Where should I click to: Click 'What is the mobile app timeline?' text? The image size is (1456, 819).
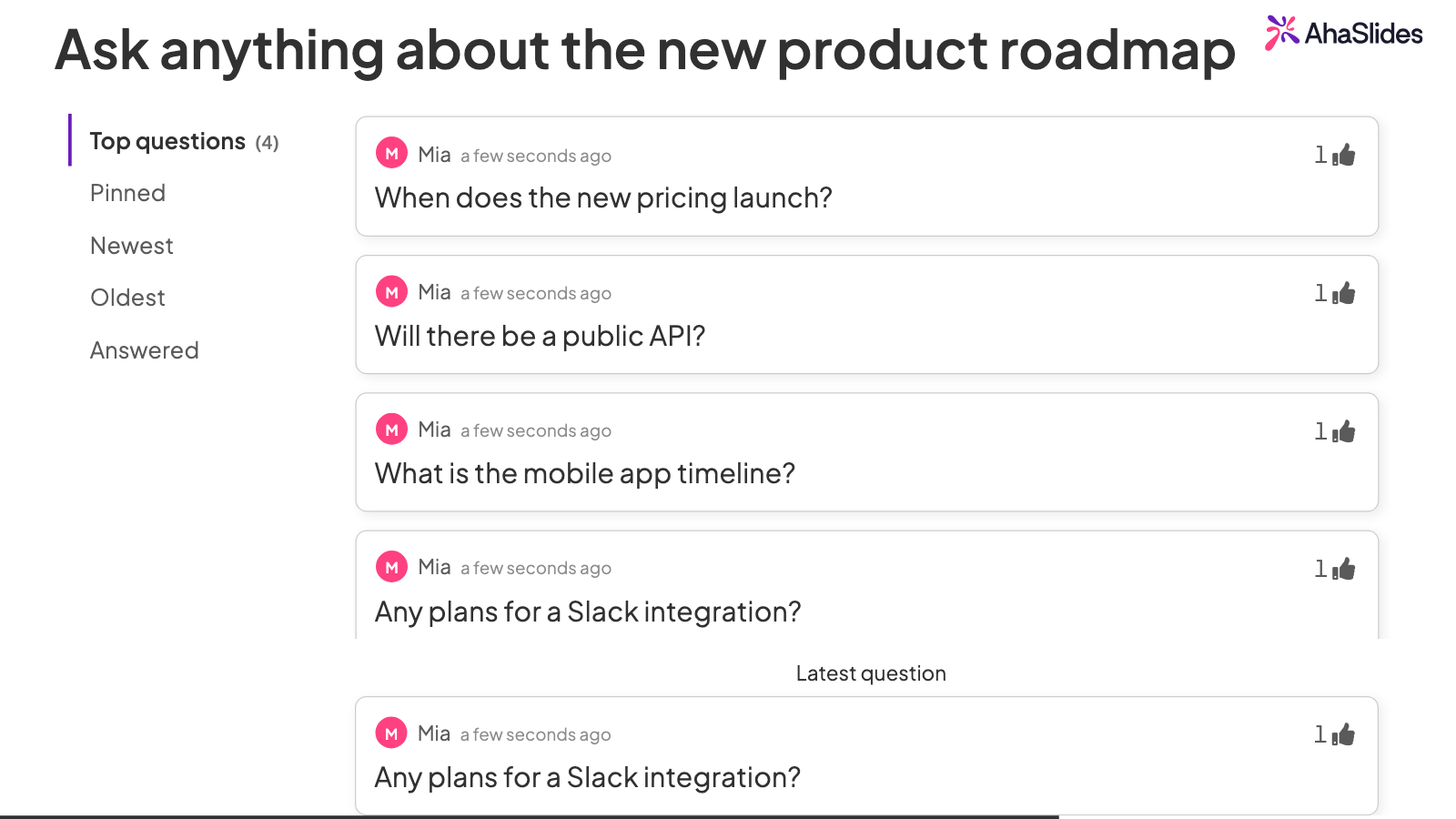[585, 474]
